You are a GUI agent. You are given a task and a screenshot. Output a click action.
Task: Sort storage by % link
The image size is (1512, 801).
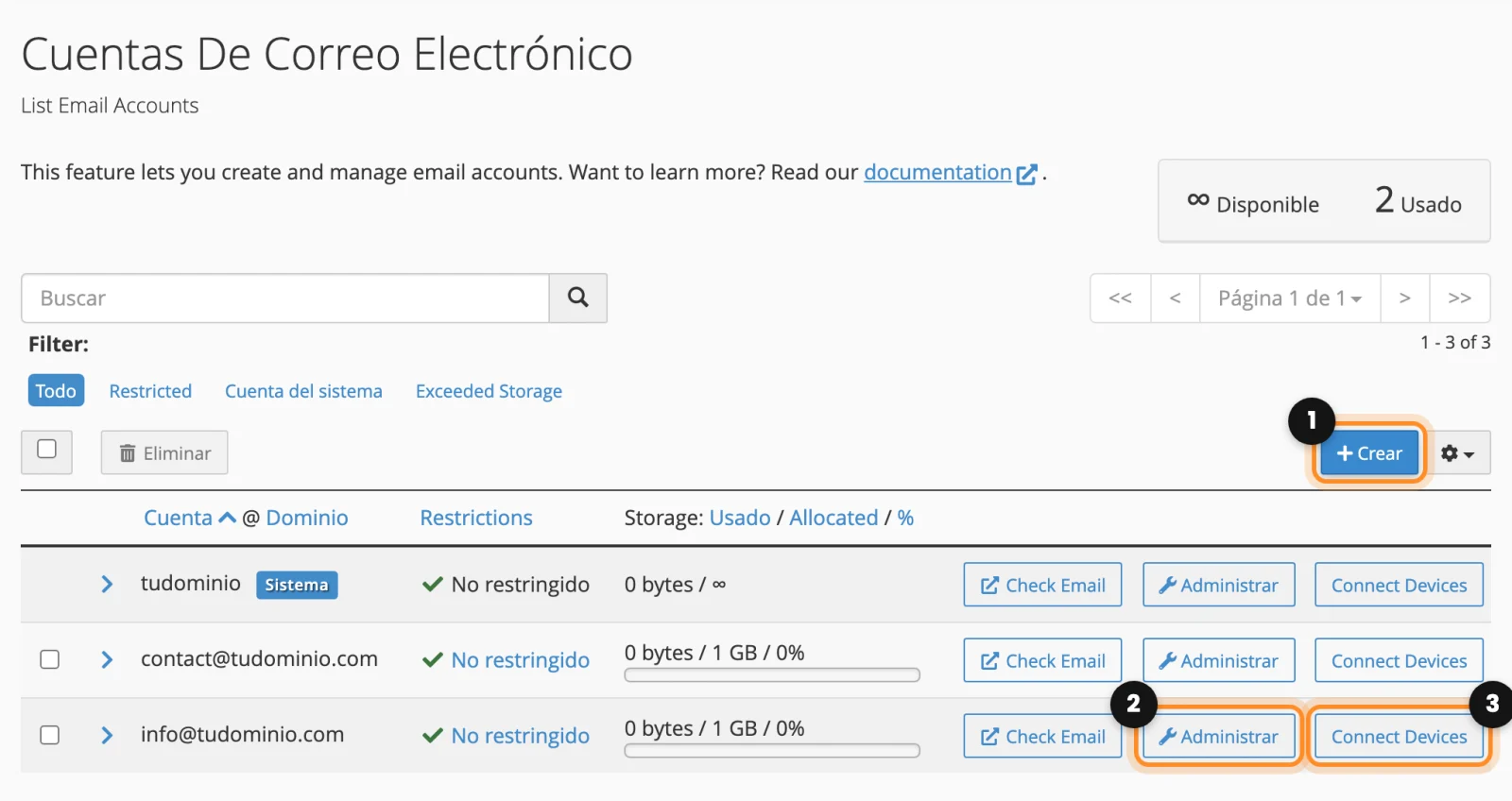tap(905, 518)
